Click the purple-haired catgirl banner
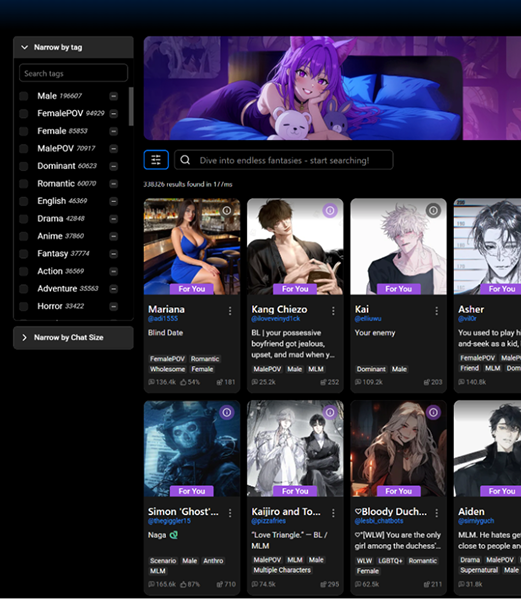Screen dimensions: 521x599 tap(332, 88)
